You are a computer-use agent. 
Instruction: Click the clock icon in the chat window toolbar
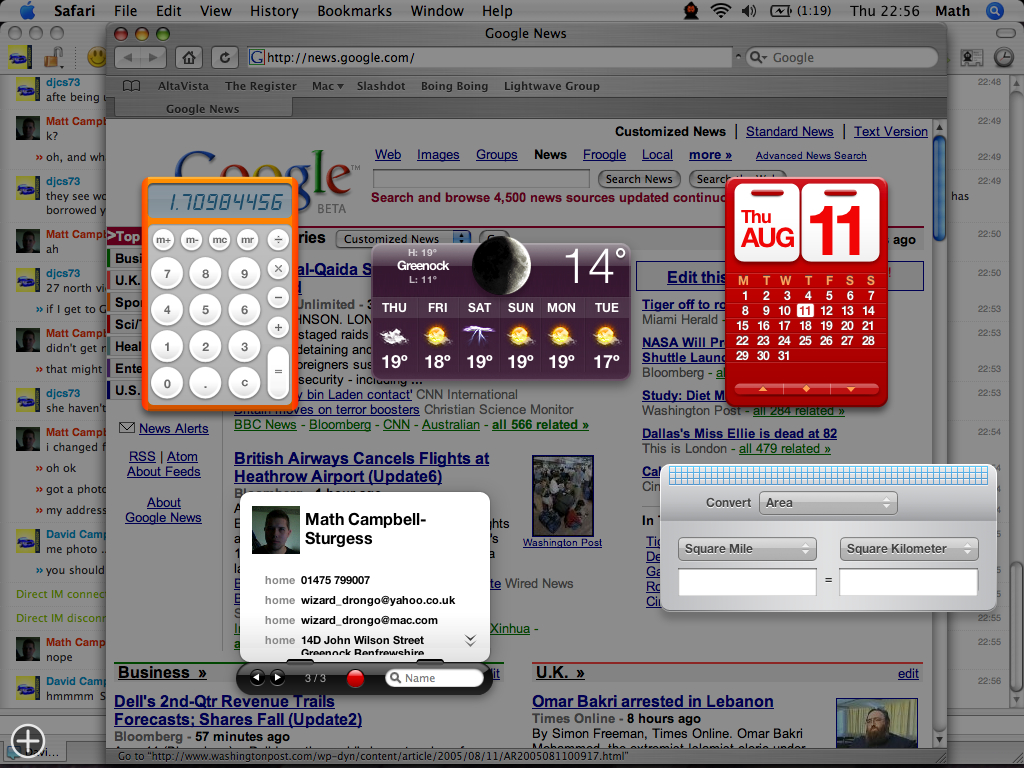(x=1004, y=58)
